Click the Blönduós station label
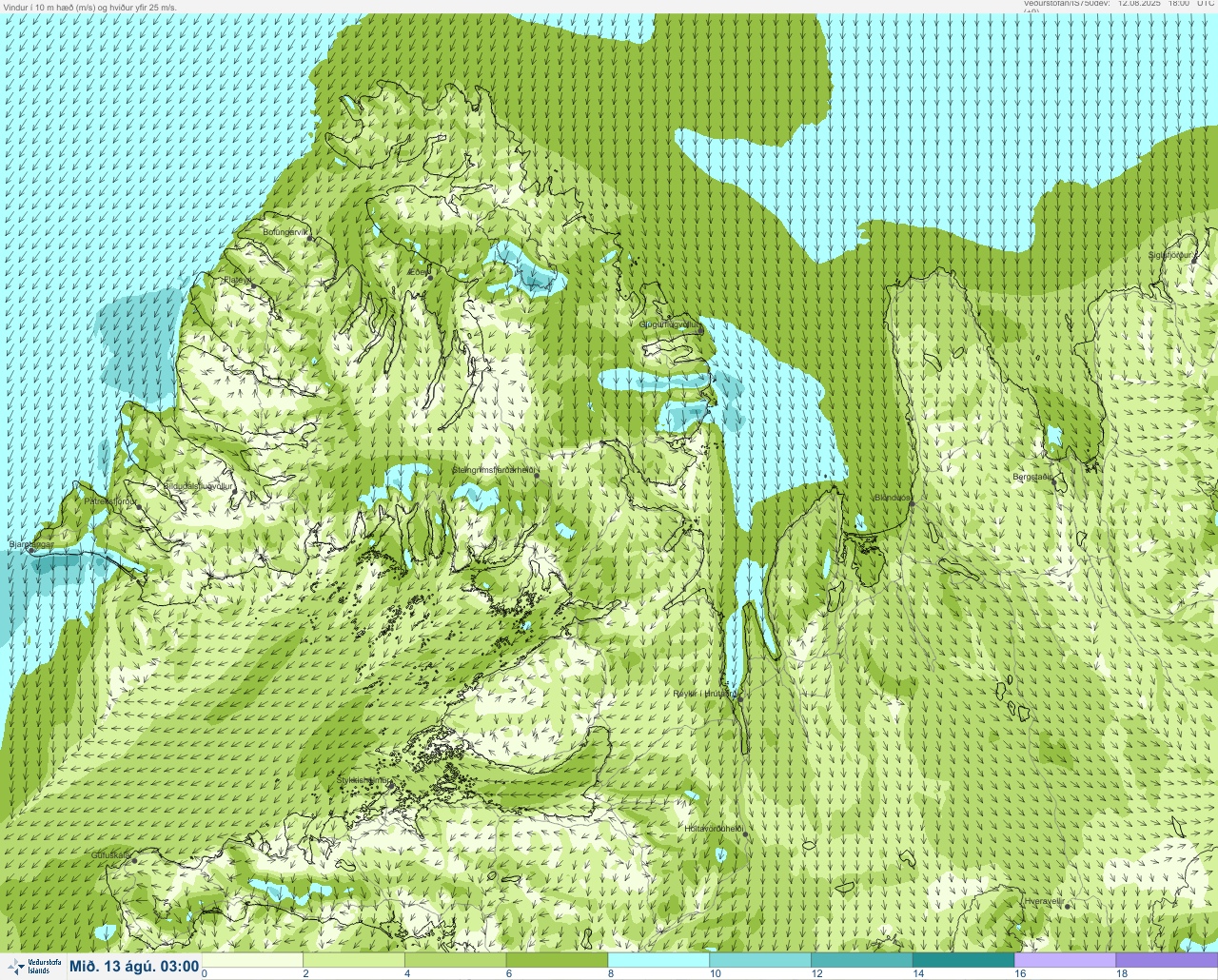The width and height of the screenshot is (1218, 980). pyautogui.click(x=894, y=498)
